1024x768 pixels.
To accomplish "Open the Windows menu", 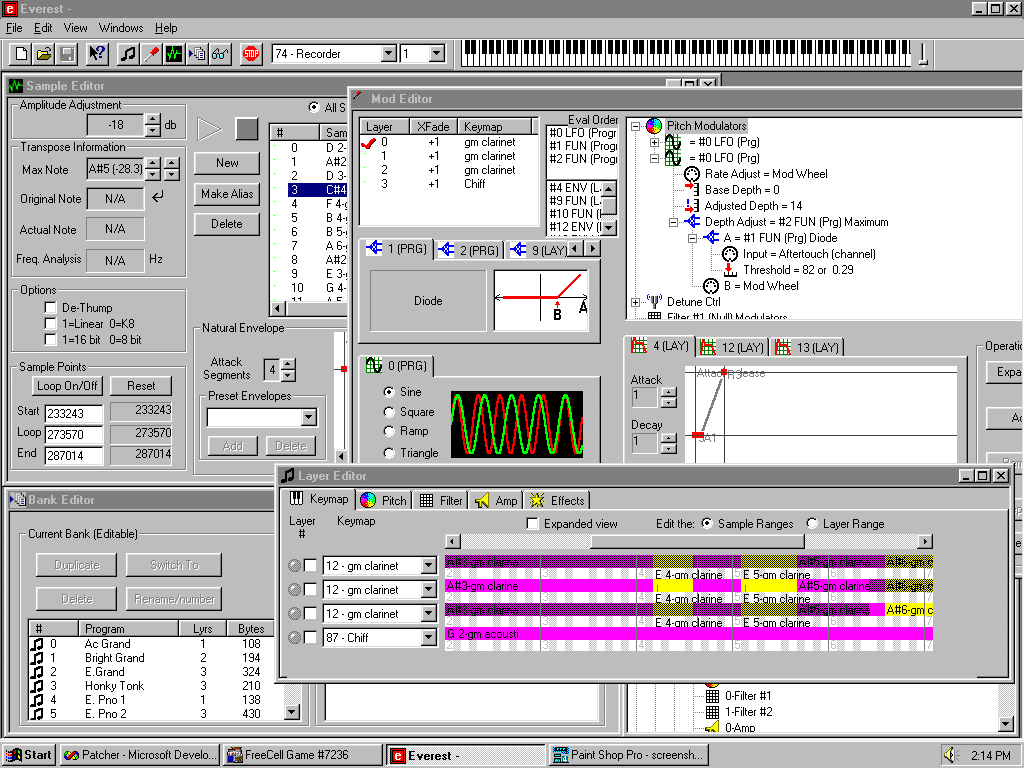I will 121,28.
